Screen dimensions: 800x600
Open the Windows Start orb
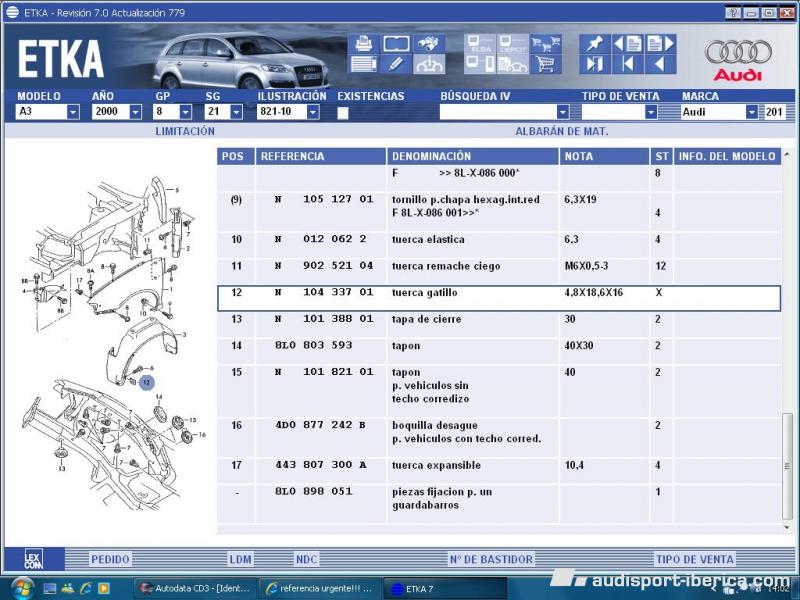pyautogui.click(x=21, y=588)
